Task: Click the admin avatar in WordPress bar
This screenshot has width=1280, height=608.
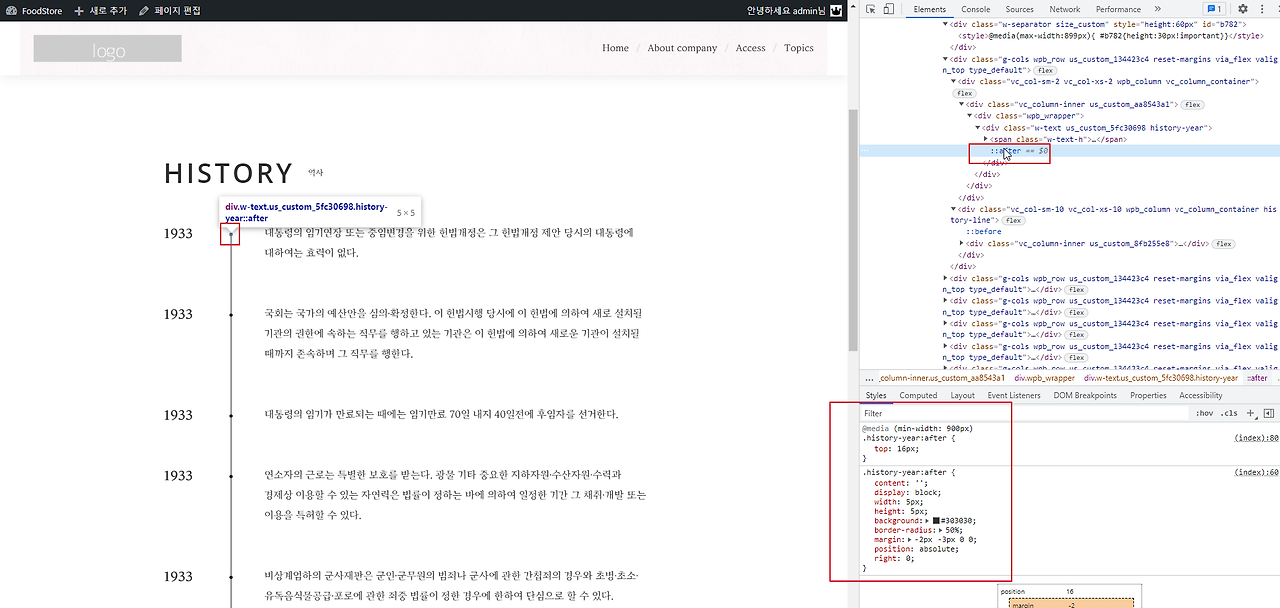Action: click(835, 10)
